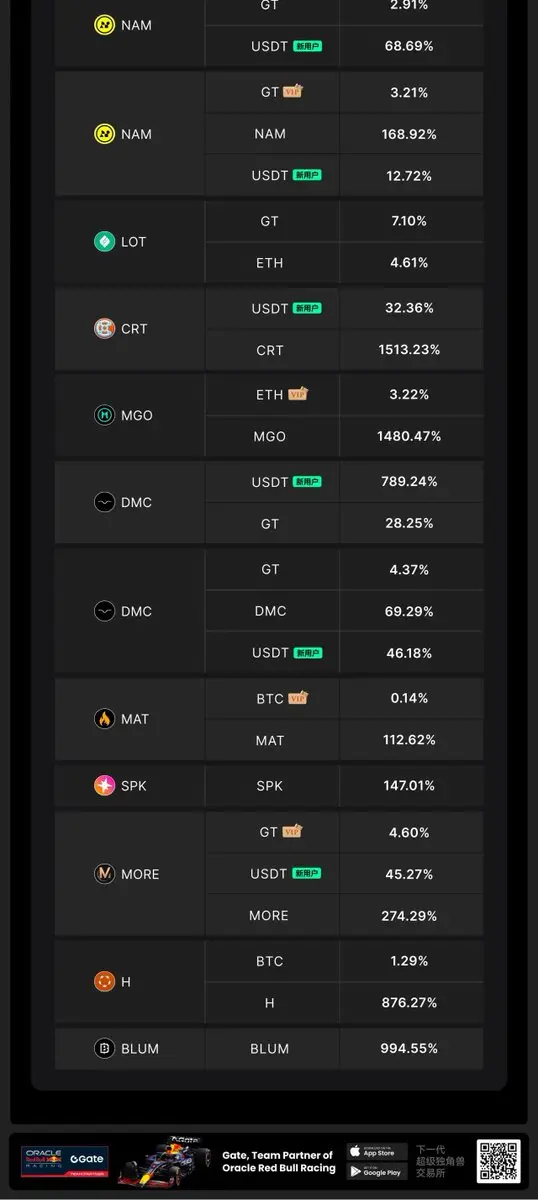
Task: Click the MAT flame token icon
Action: [x=105, y=719]
